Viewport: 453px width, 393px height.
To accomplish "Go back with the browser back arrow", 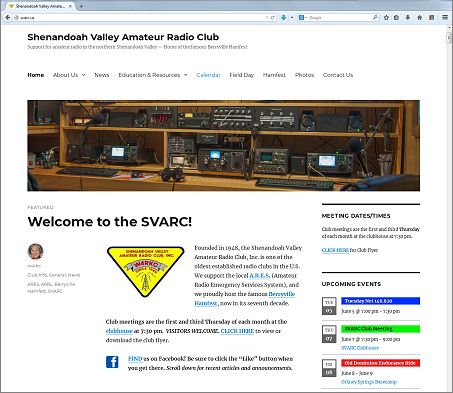I will click(x=7, y=17).
